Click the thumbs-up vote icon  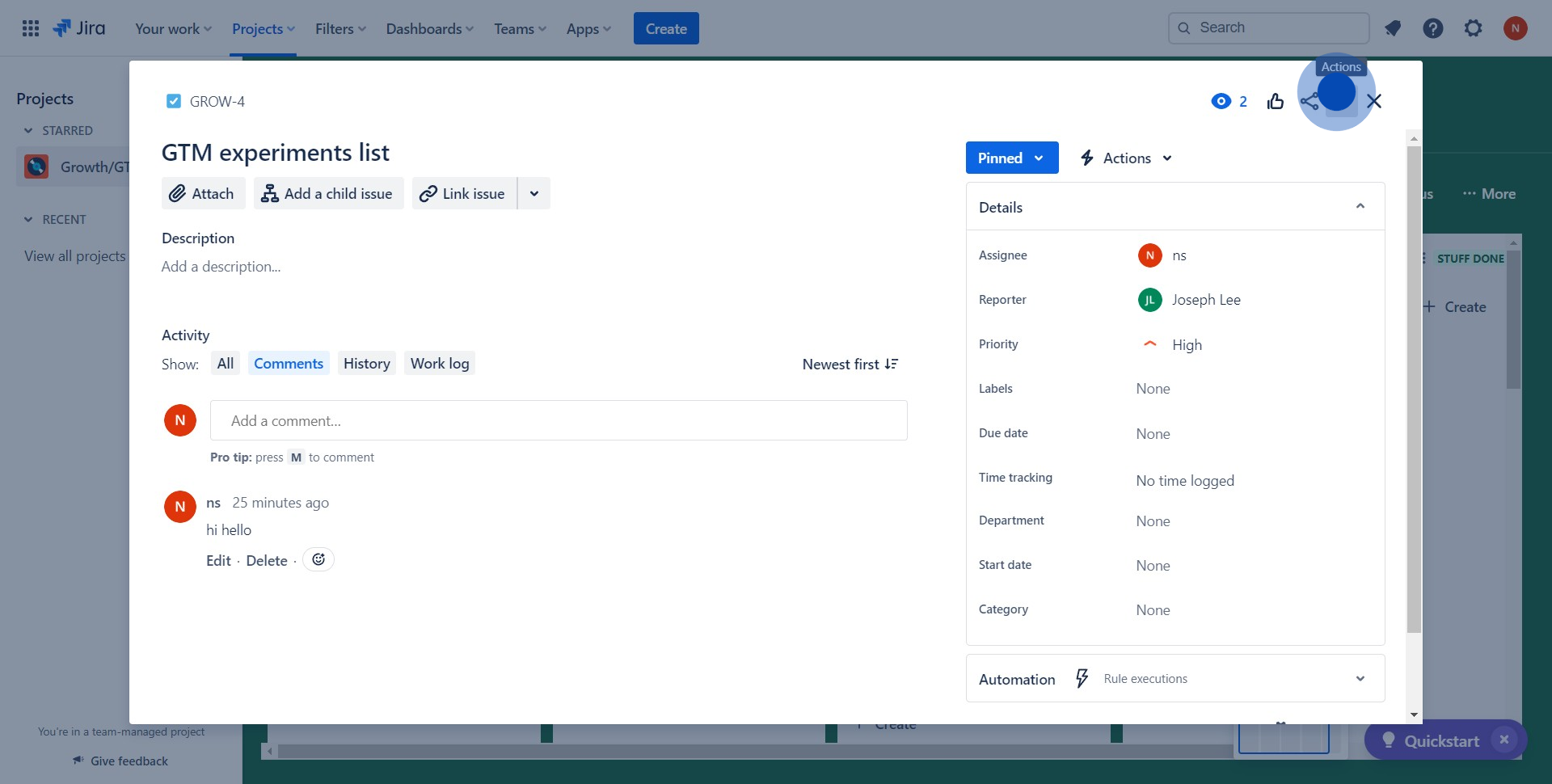point(1276,101)
